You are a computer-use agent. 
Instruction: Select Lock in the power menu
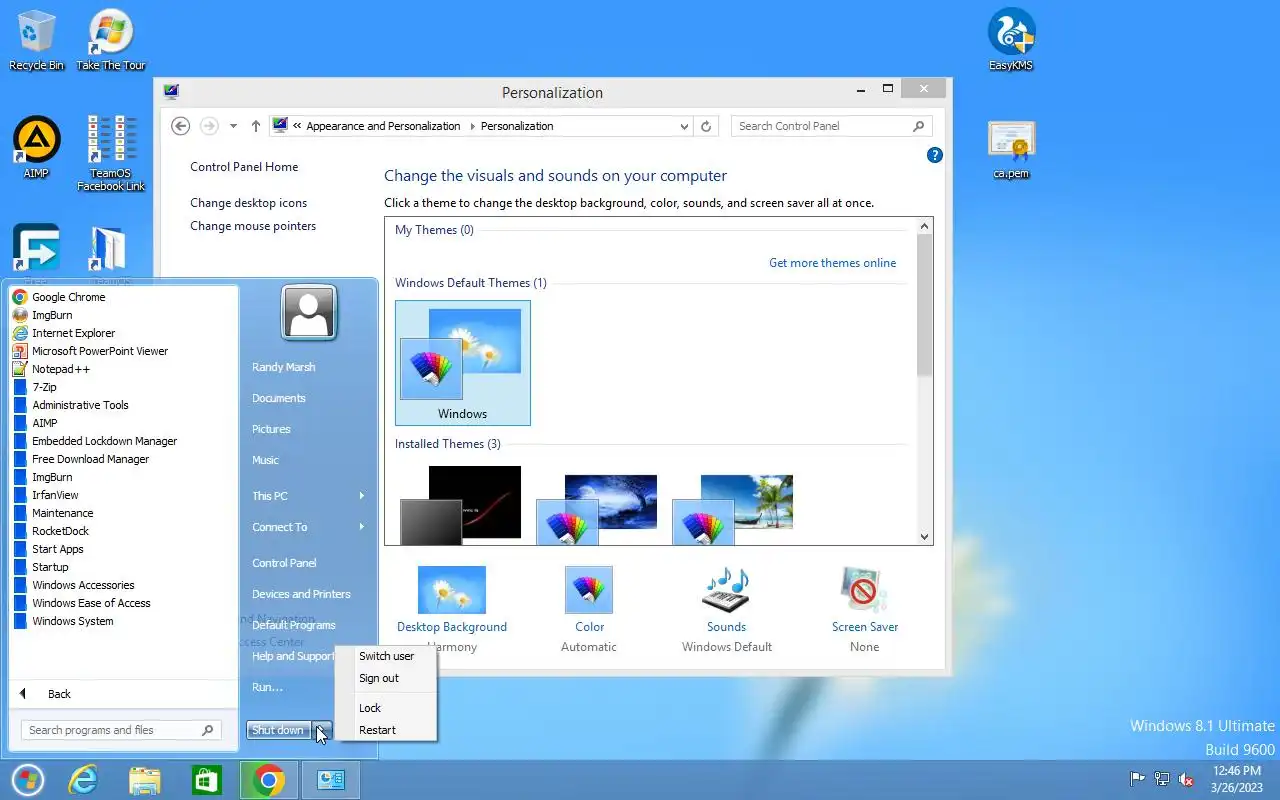[x=386, y=708]
